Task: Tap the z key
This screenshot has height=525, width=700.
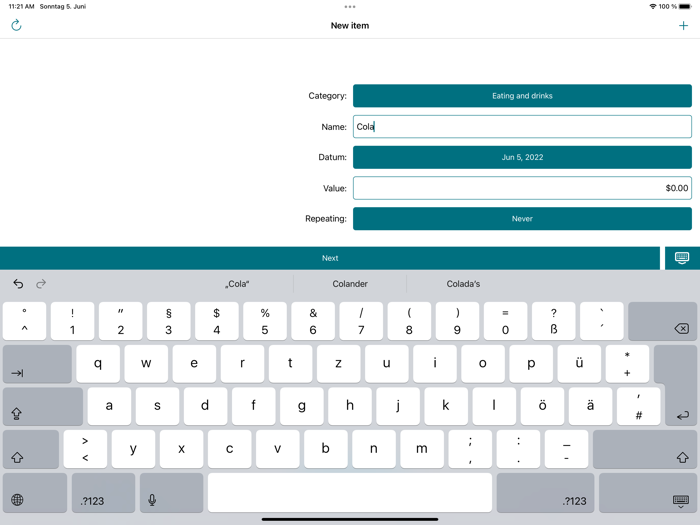Action: [338, 364]
